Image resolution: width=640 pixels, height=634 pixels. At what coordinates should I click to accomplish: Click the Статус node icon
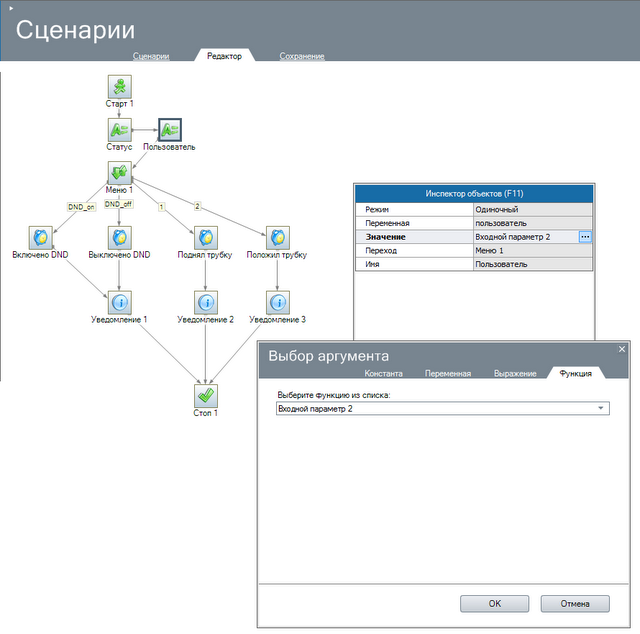tap(119, 129)
